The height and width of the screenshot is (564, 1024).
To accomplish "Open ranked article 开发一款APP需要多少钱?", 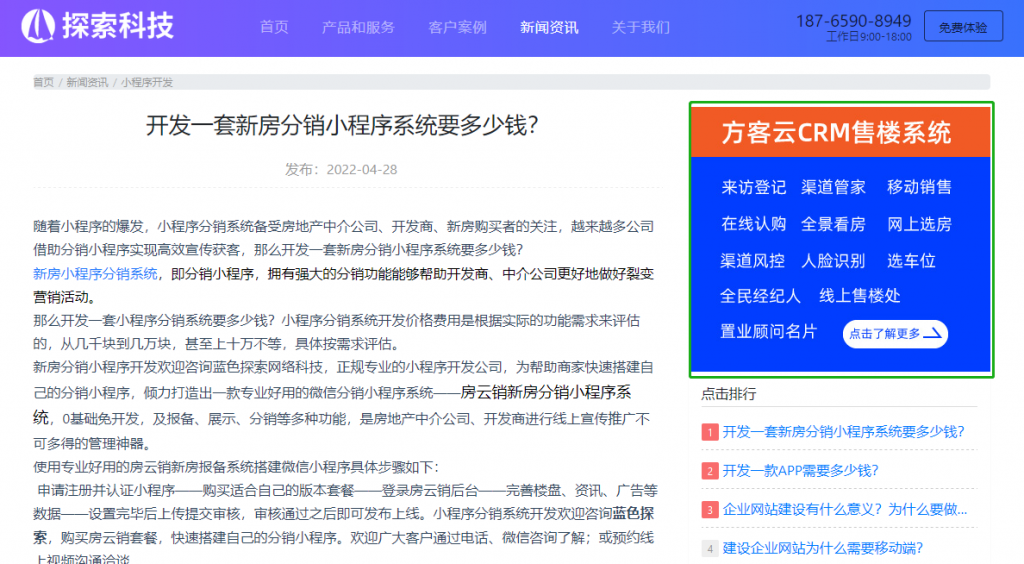I will pos(801,471).
